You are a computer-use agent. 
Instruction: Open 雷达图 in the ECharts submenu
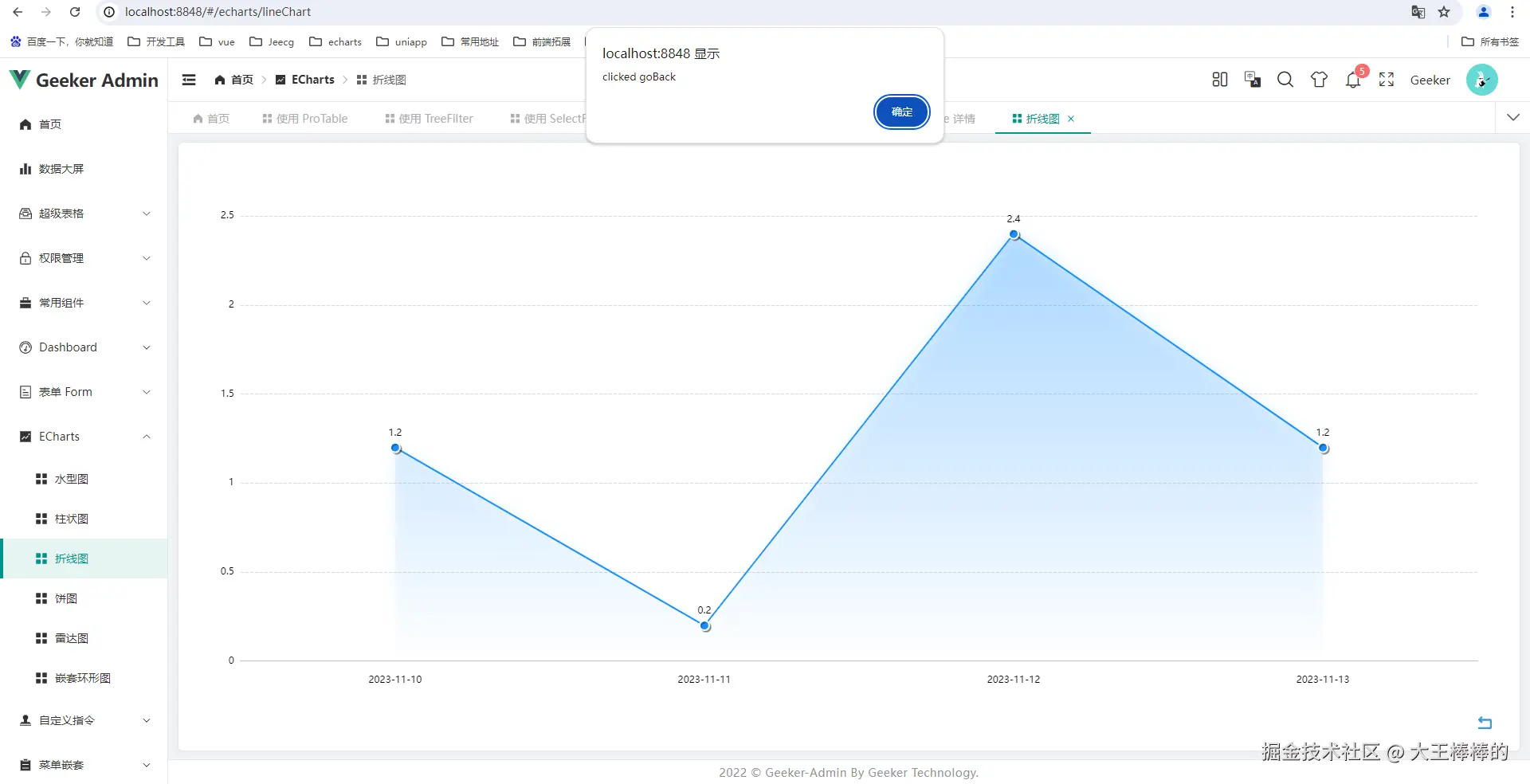(84, 638)
